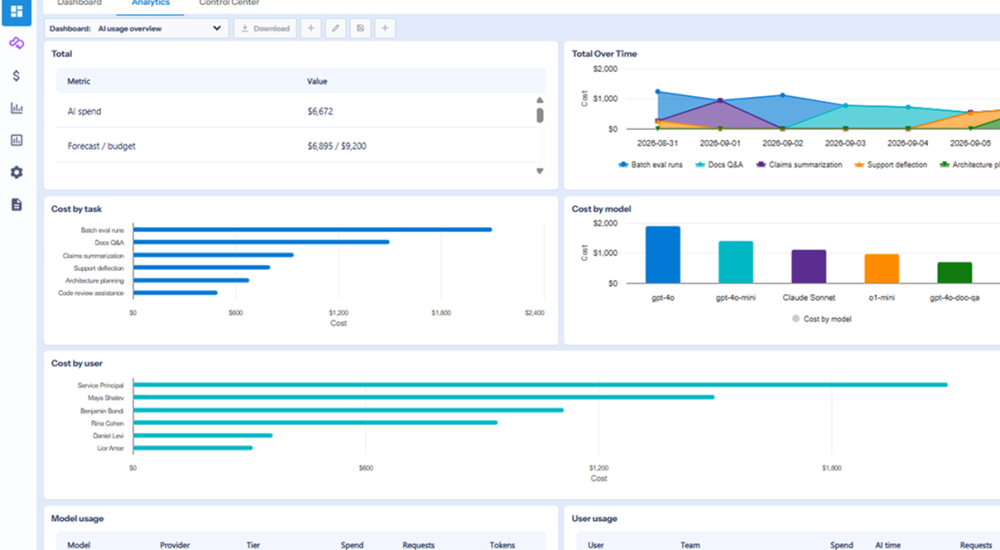Click the Support deflection task bar

click(x=202, y=267)
